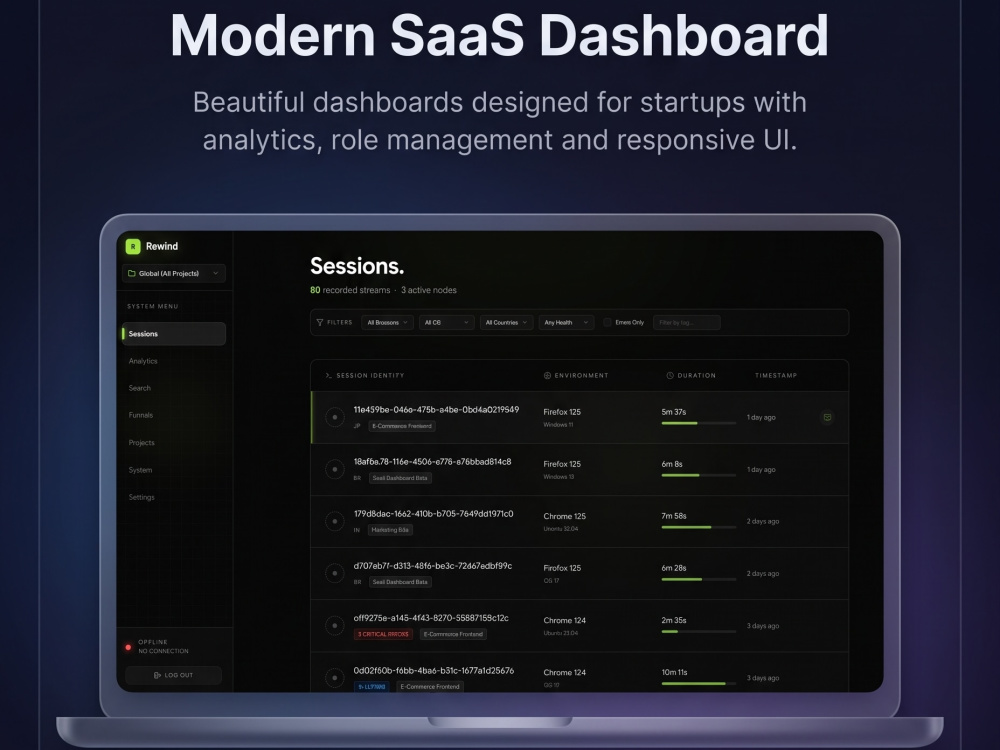Open Settings in the sidebar menu
The height and width of the screenshot is (750, 1000).
coord(142,497)
